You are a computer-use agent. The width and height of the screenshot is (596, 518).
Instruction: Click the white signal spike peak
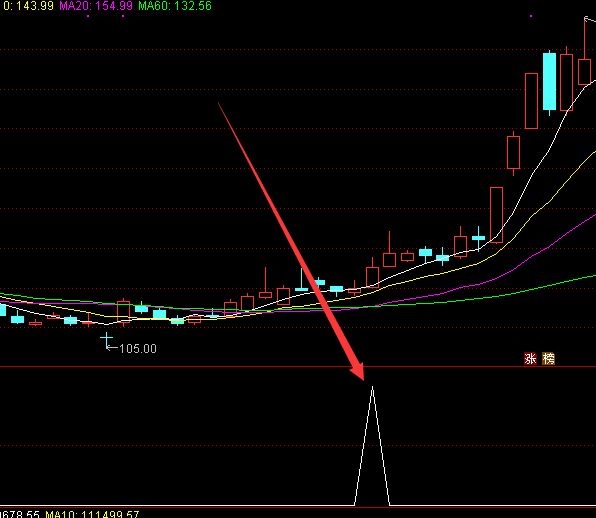tap(372, 387)
